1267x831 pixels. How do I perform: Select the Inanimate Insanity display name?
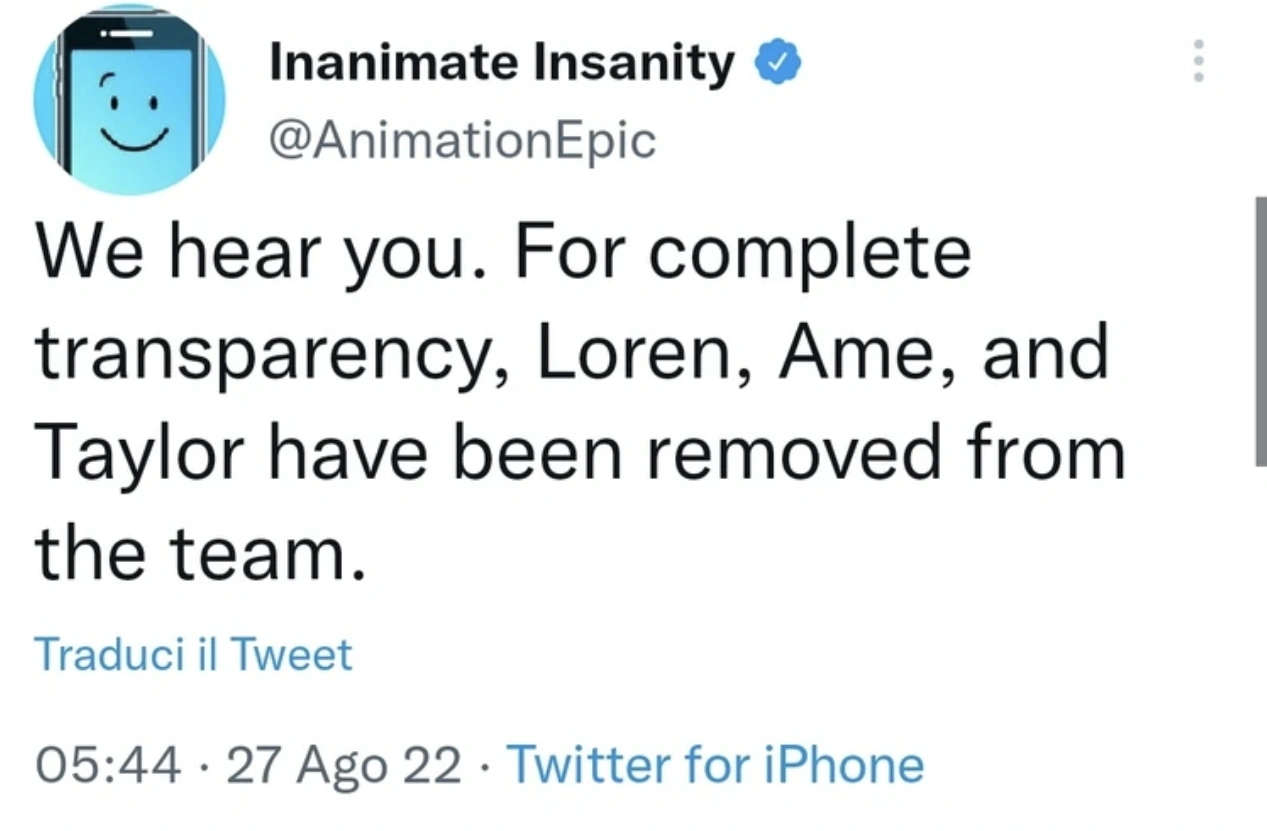tap(499, 60)
